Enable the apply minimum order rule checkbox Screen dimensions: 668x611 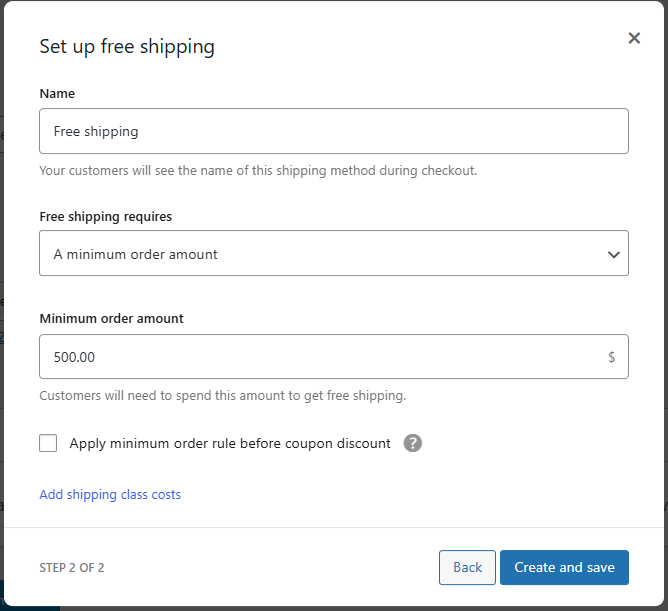pos(48,443)
